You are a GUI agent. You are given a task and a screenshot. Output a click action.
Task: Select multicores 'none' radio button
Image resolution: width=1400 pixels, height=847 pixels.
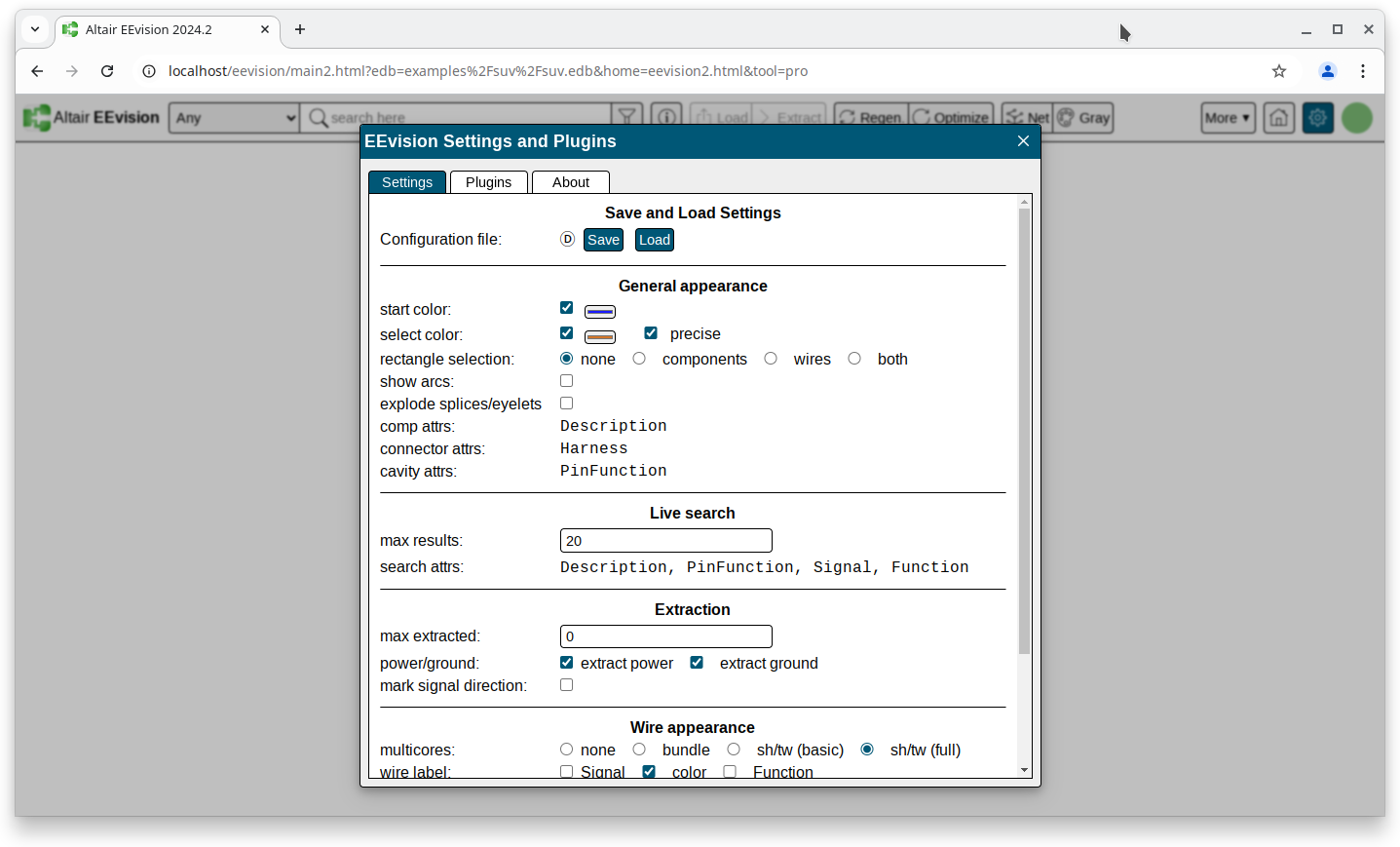[x=566, y=750]
